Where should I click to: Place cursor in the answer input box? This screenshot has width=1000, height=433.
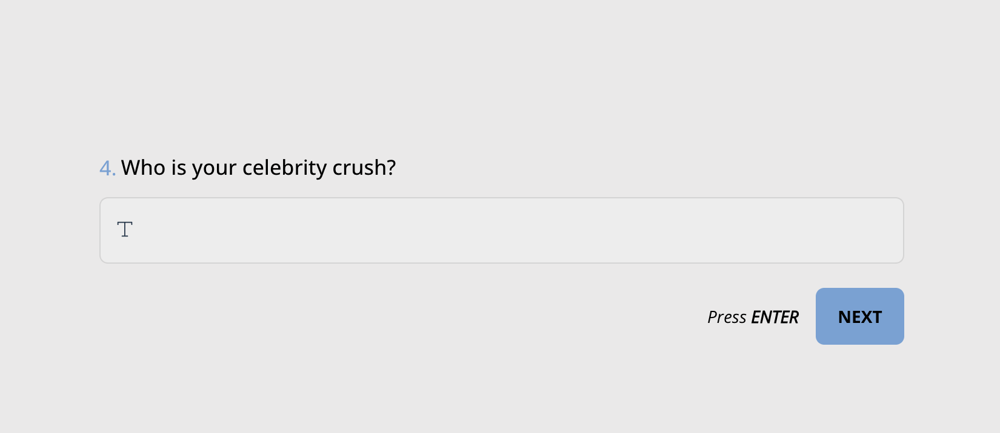501,230
